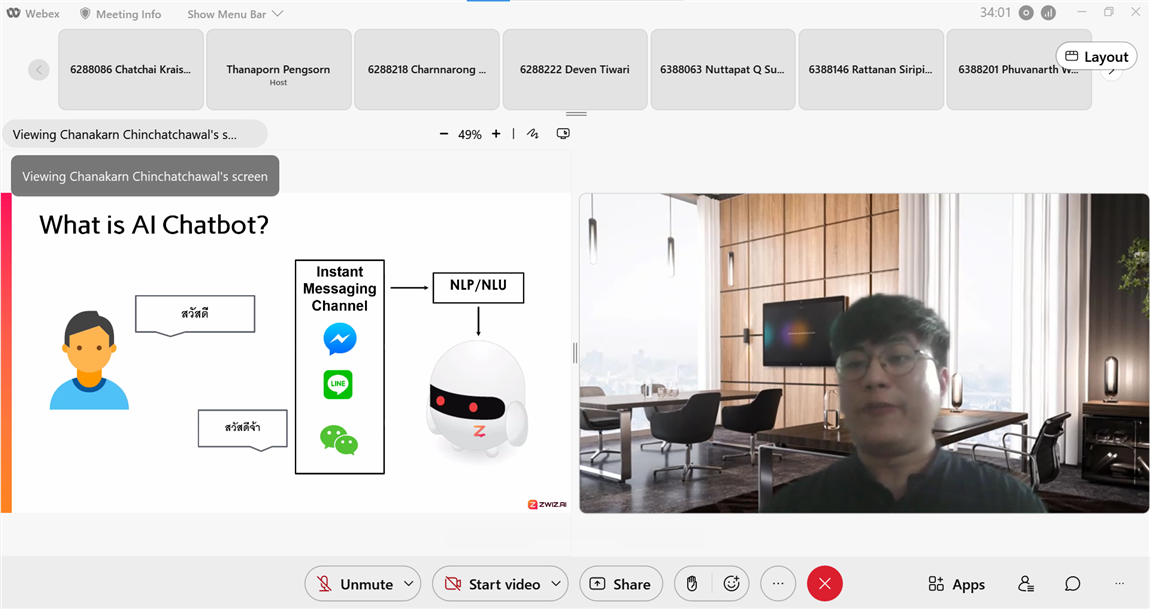Expand Show Menu Bar chevron
Screen dimensions: 1150x609
pyautogui.click(x=277, y=14)
